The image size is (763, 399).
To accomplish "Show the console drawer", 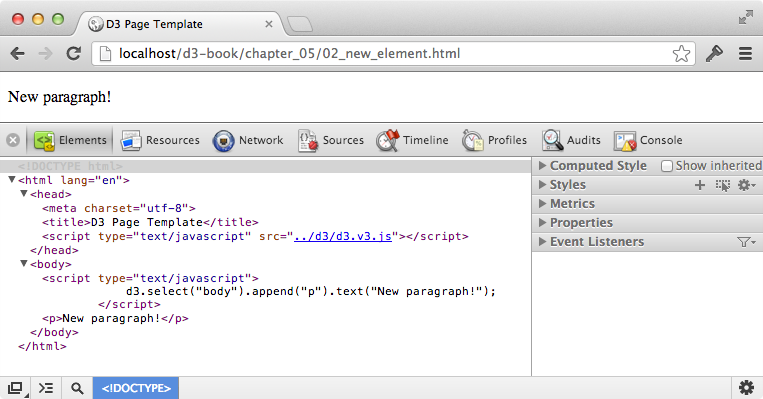I will tap(46, 388).
